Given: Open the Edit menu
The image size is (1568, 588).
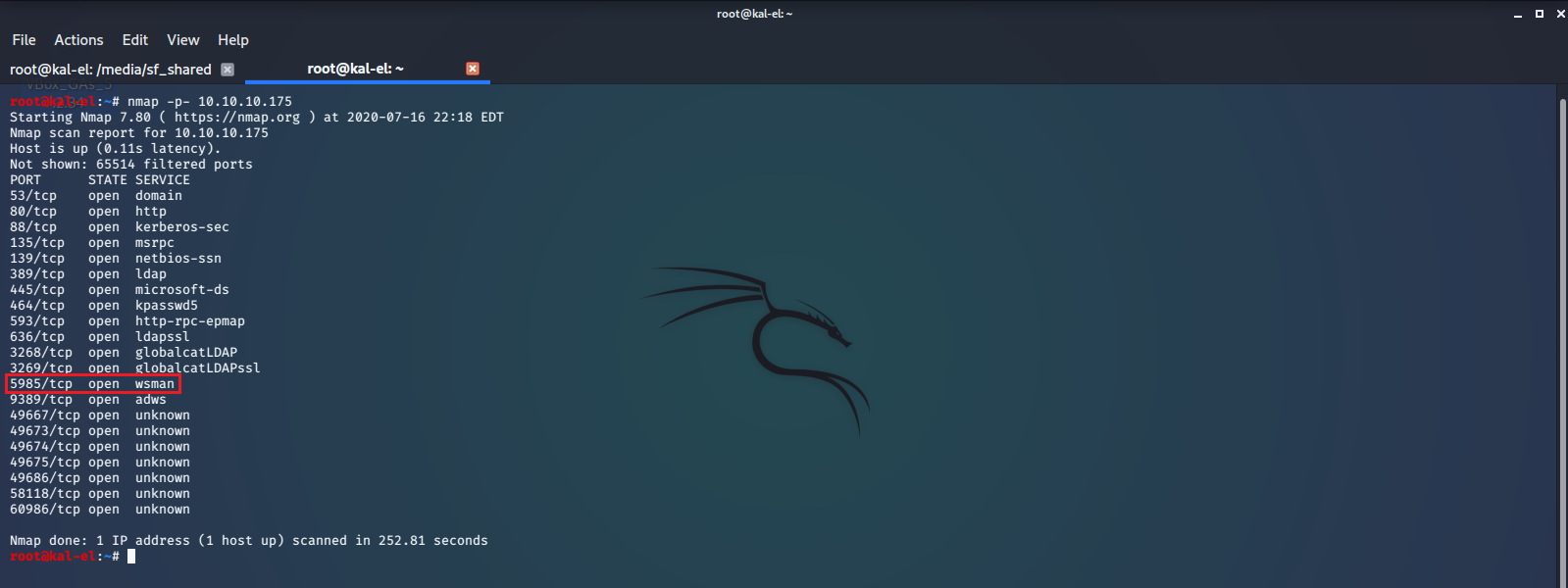Looking at the screenshot, I should click(x=135, y=40).
